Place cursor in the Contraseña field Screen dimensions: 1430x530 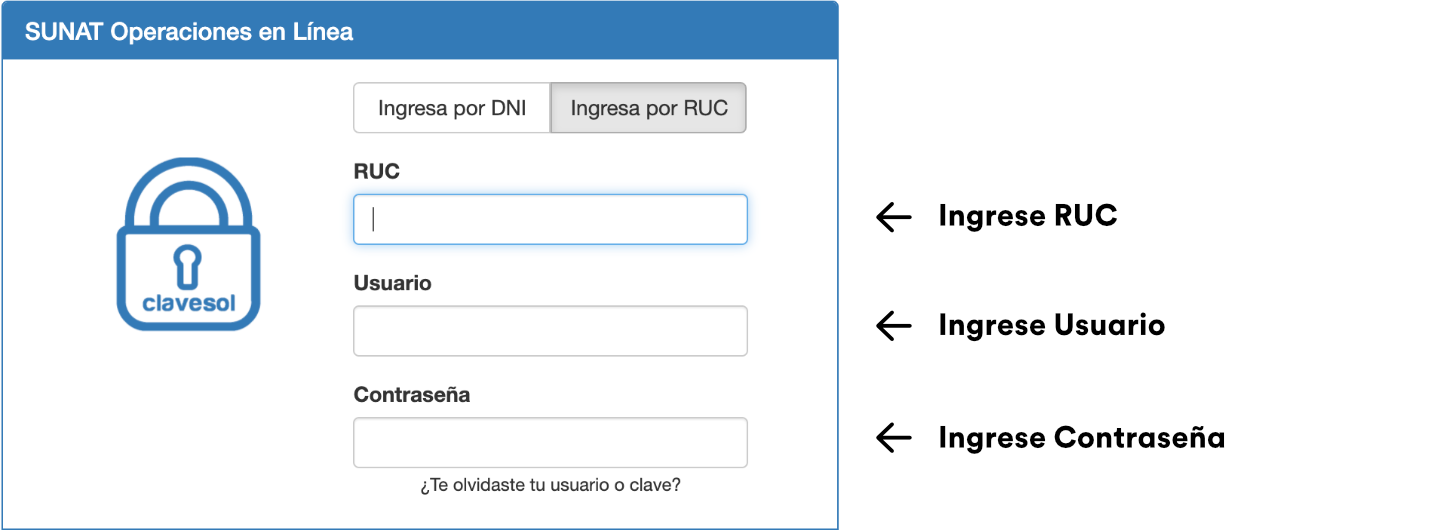point(550,442)
